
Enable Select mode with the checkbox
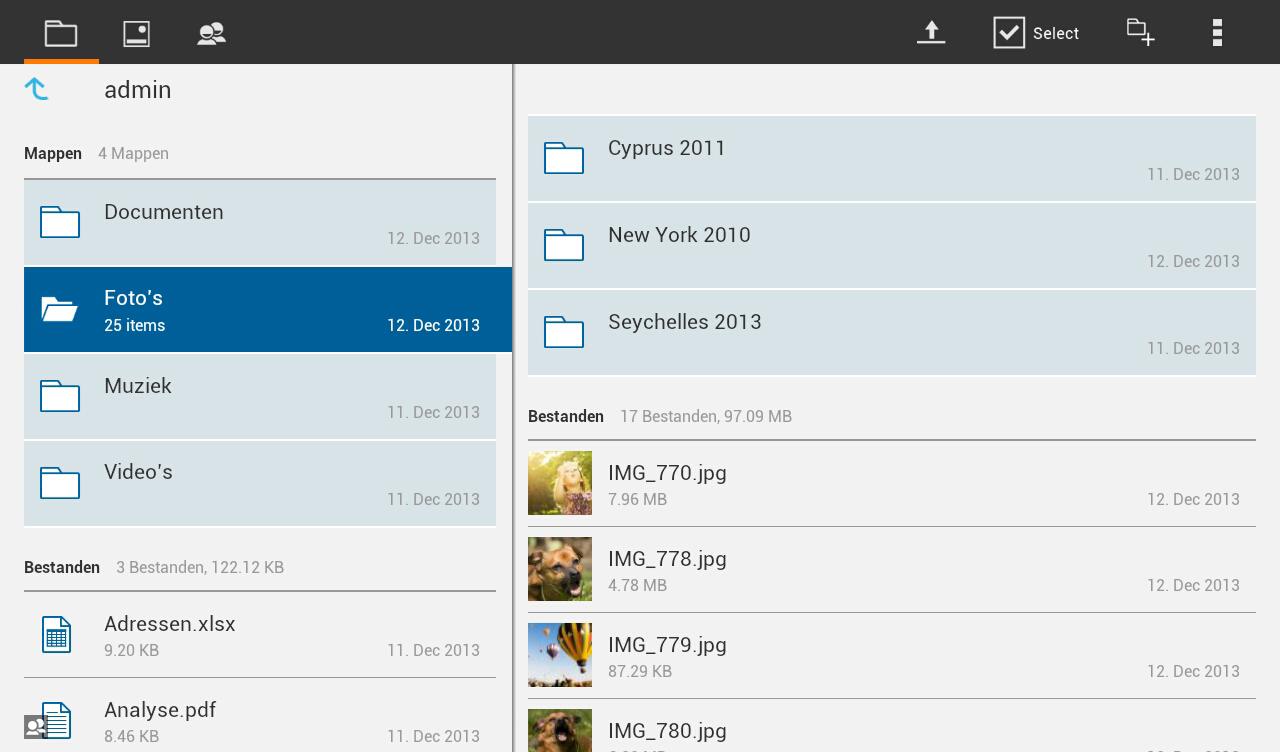coord(1009,32)
